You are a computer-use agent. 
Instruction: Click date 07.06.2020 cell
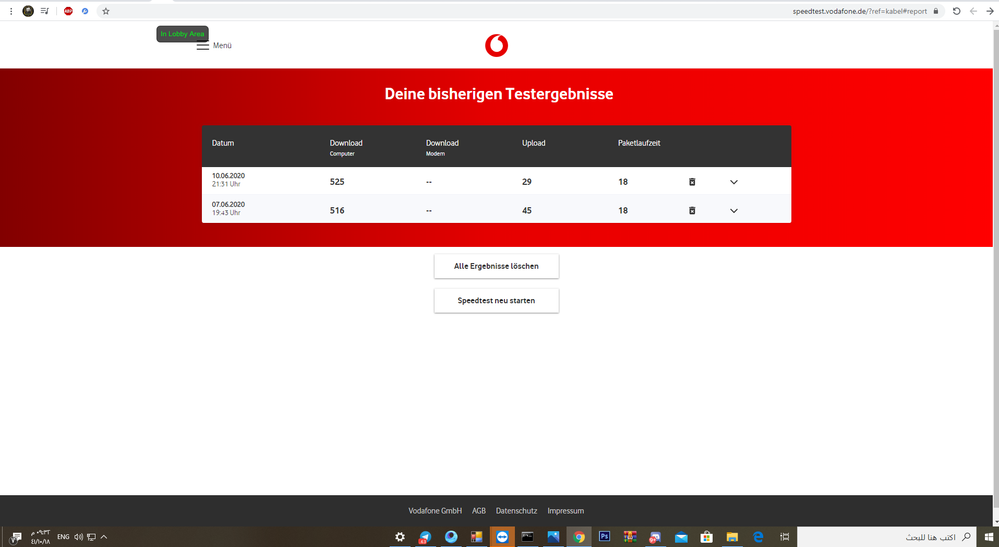[x=228, y=204]
